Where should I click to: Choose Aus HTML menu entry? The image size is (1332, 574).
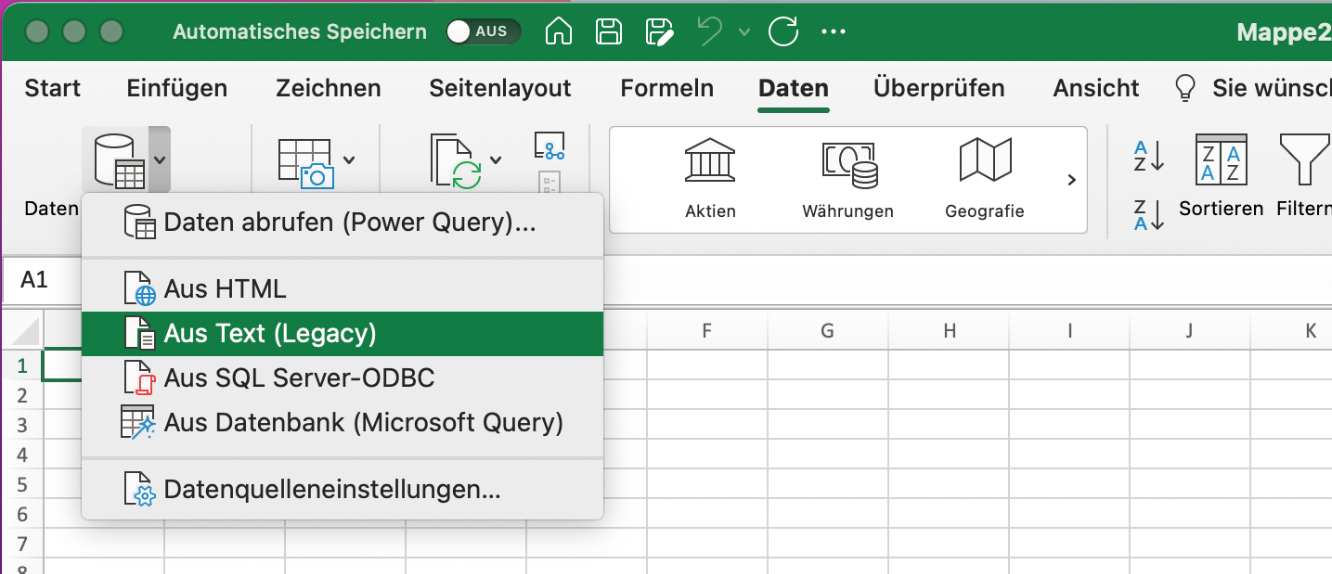[343, 290]
